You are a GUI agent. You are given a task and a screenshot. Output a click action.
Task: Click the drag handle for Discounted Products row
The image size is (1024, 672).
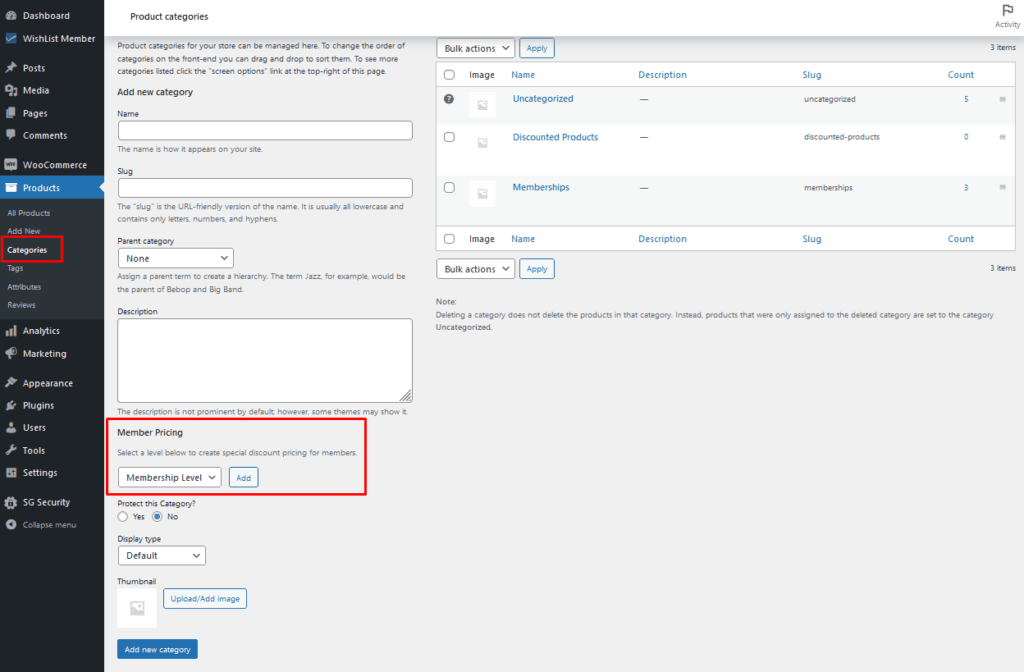pyautogui.click(x=1002, y=136)
